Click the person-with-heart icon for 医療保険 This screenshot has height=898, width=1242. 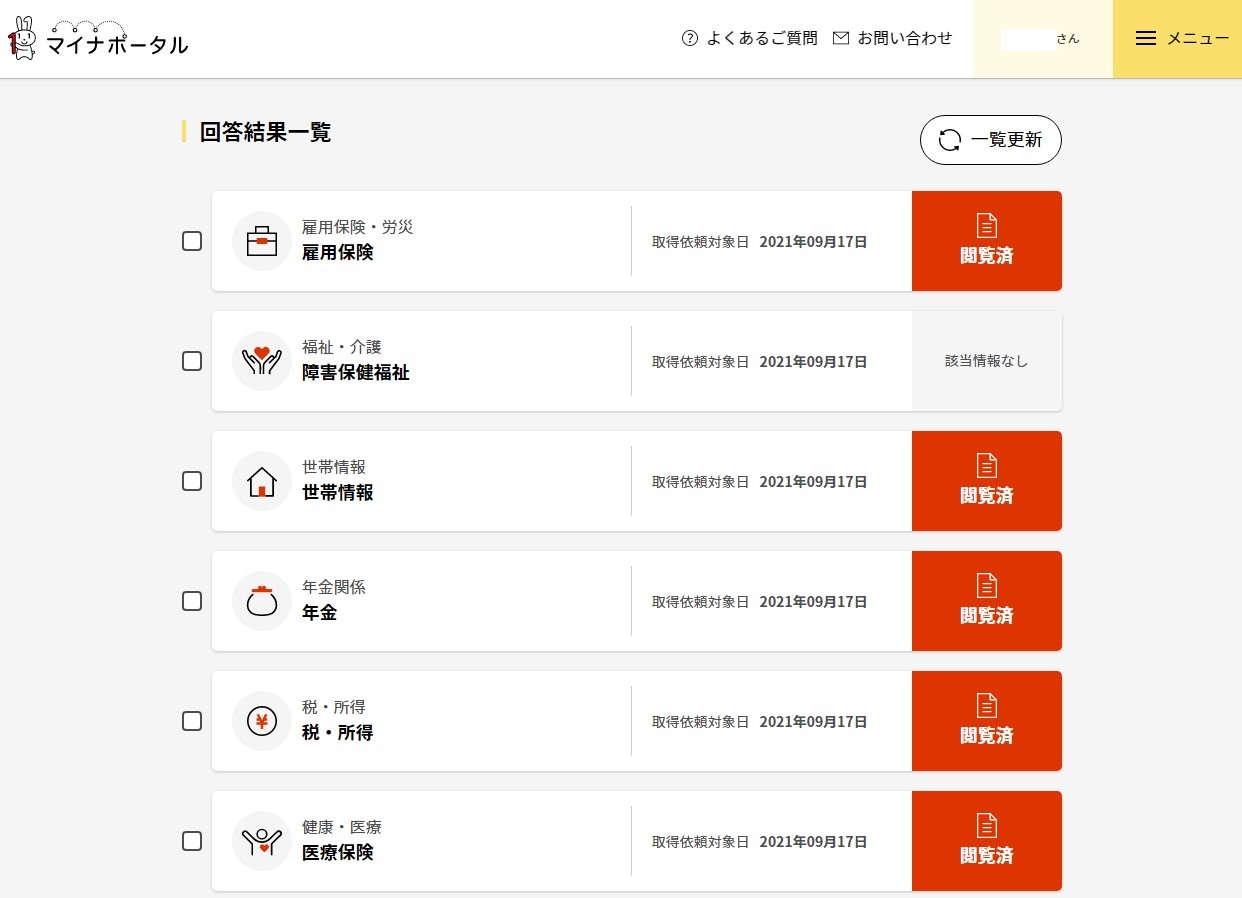(261, 841)
